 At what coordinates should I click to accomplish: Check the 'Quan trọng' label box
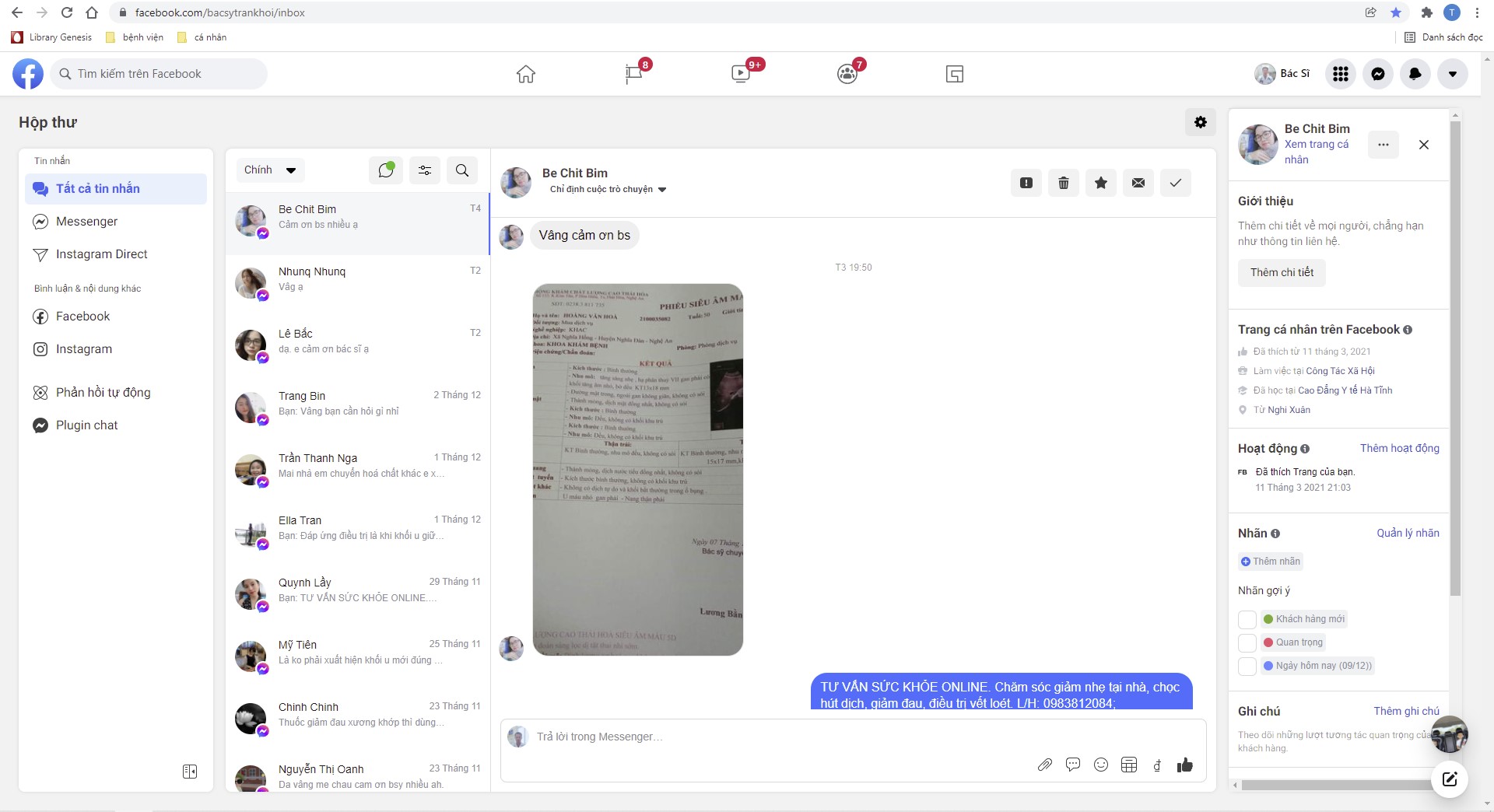pyautogui.click(x=1247, y=642)
